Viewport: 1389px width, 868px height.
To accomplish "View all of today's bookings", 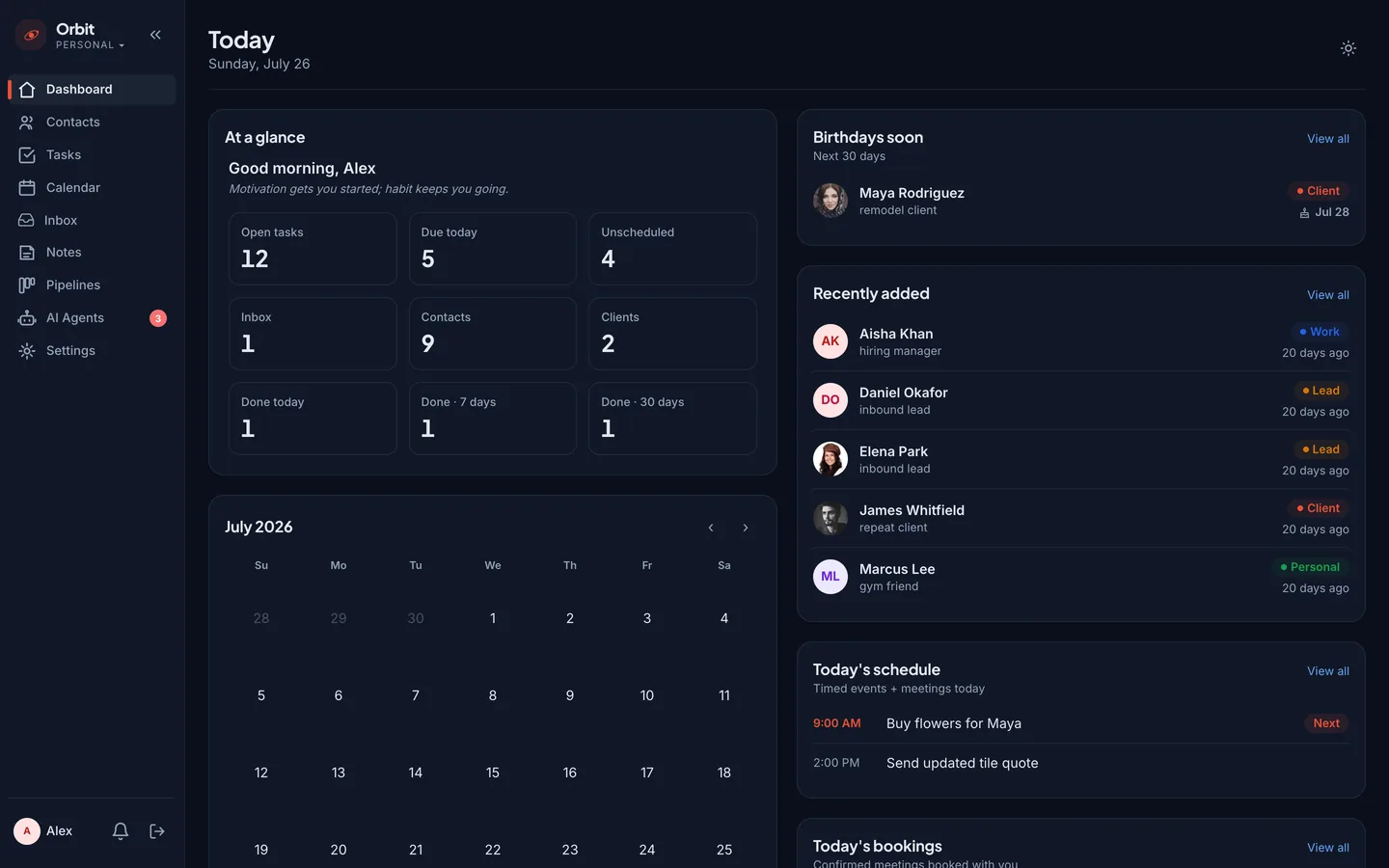I will pos(1328,848).
